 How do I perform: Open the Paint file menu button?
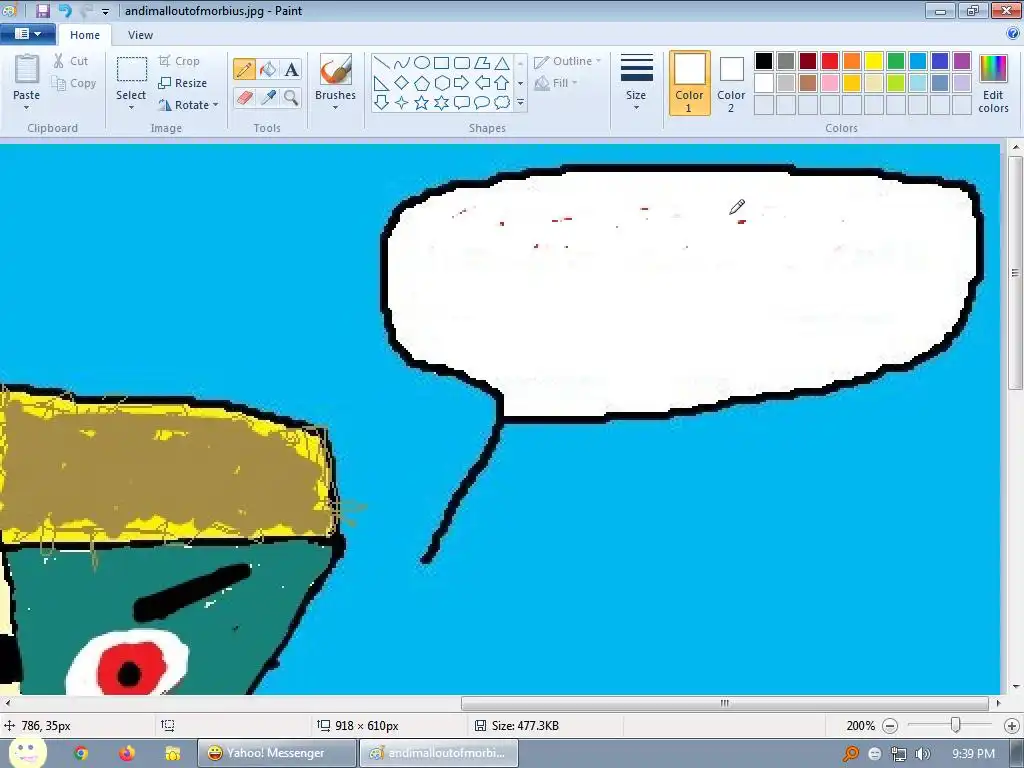(x=27, y=34)
